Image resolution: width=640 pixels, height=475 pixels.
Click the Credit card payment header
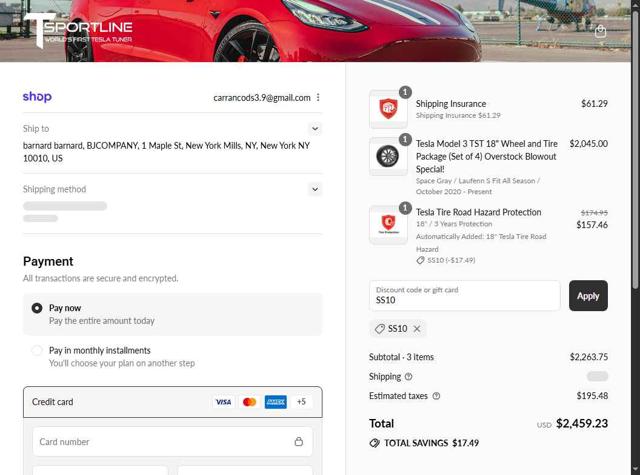pos(173,402)
